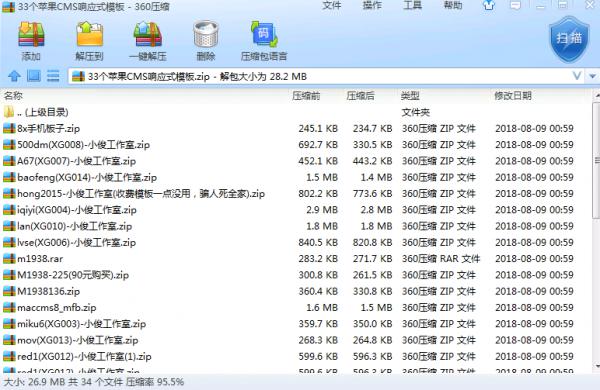Select file 500dm(XG008)-小俊工作室.zip
Viewport: 600px width, 390px height.
point(297,145)
